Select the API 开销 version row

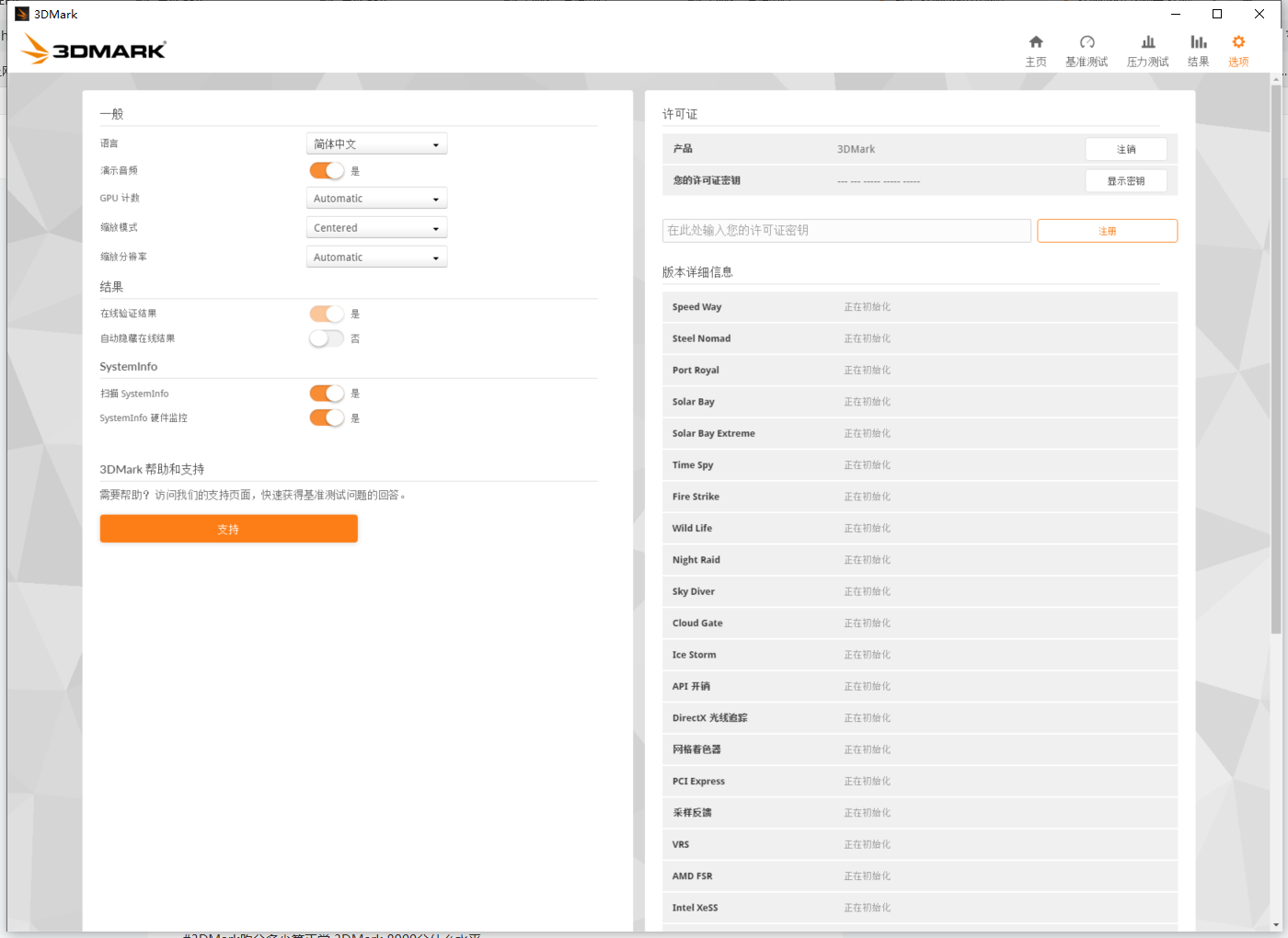coord(920,686)
